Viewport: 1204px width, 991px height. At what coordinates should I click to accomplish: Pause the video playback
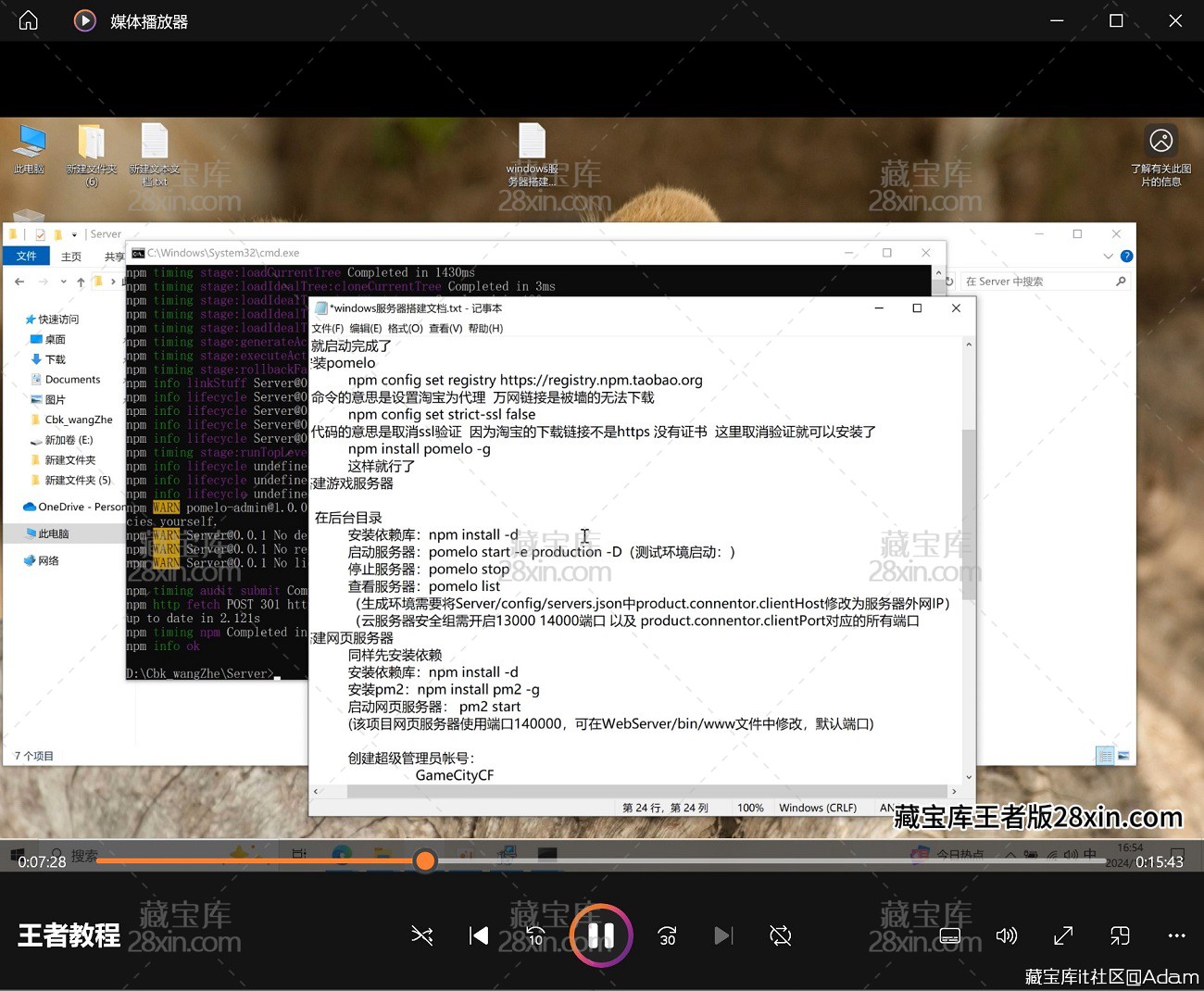(600, 935)
